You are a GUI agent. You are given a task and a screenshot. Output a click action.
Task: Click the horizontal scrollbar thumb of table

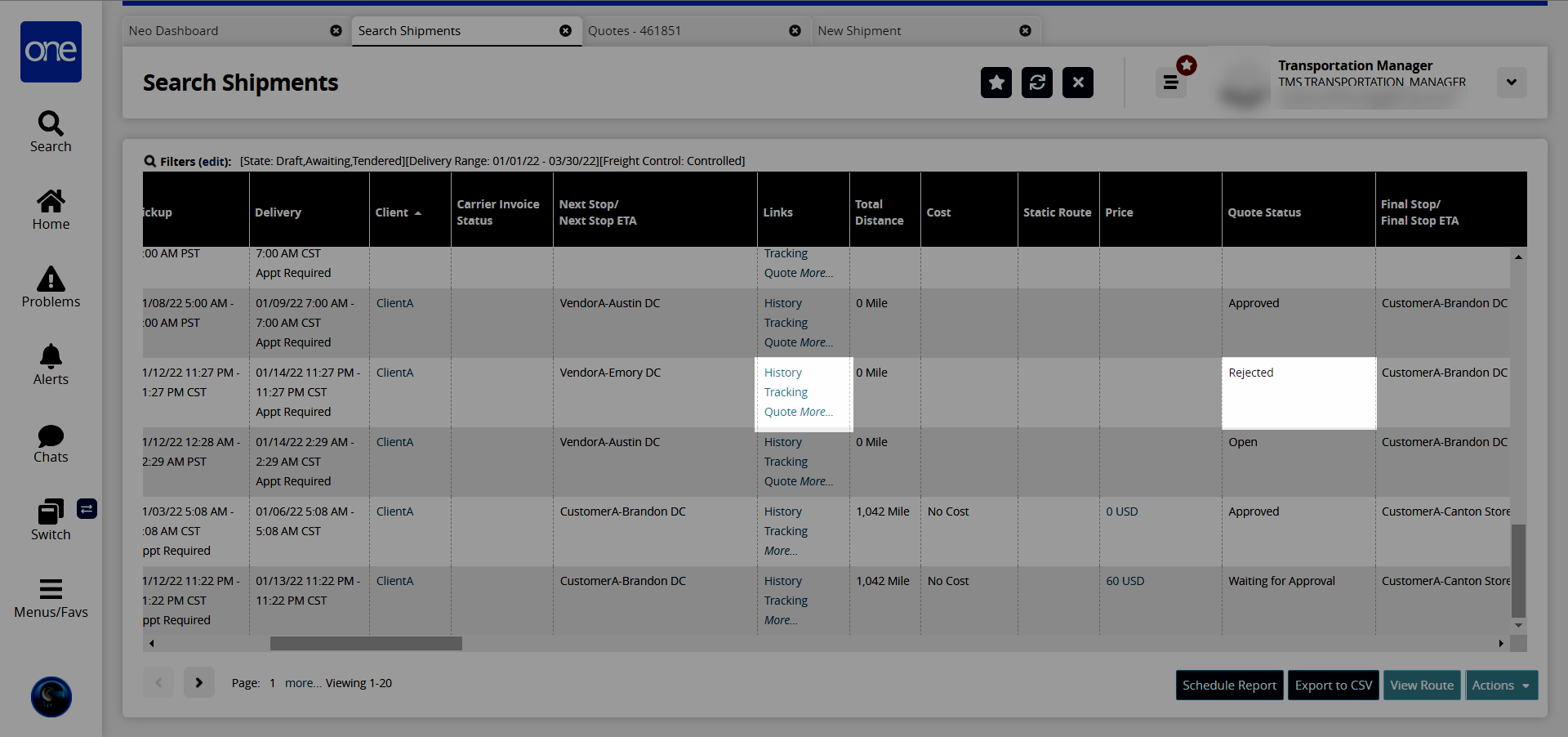366,644
